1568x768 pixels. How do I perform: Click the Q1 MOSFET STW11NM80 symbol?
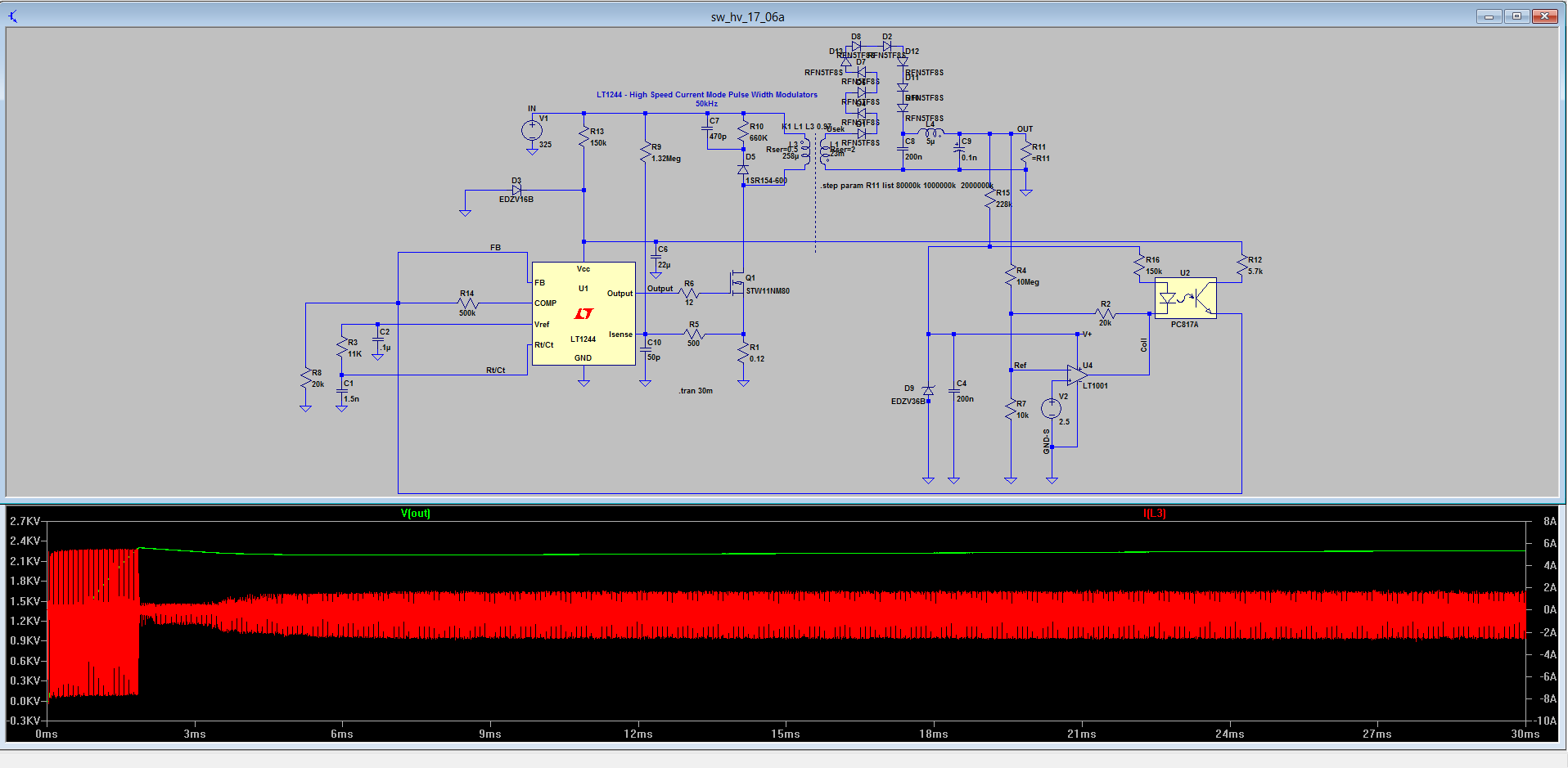tap(738, 283)
